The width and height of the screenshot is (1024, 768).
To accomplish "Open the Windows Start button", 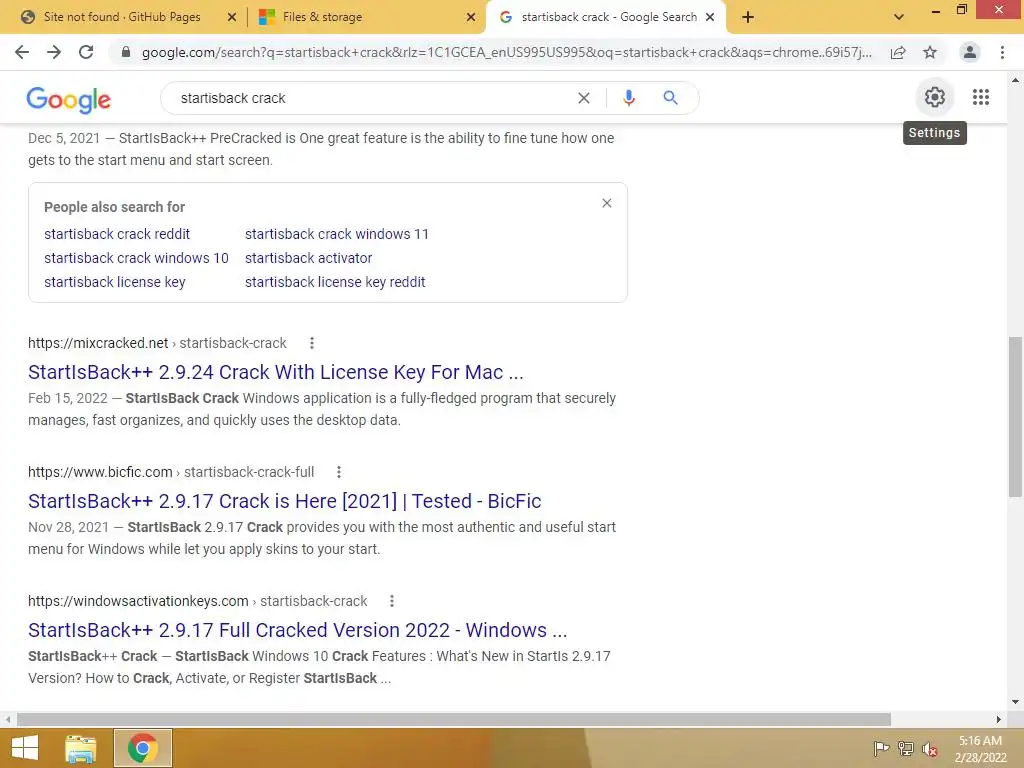I will click(25, 748).
